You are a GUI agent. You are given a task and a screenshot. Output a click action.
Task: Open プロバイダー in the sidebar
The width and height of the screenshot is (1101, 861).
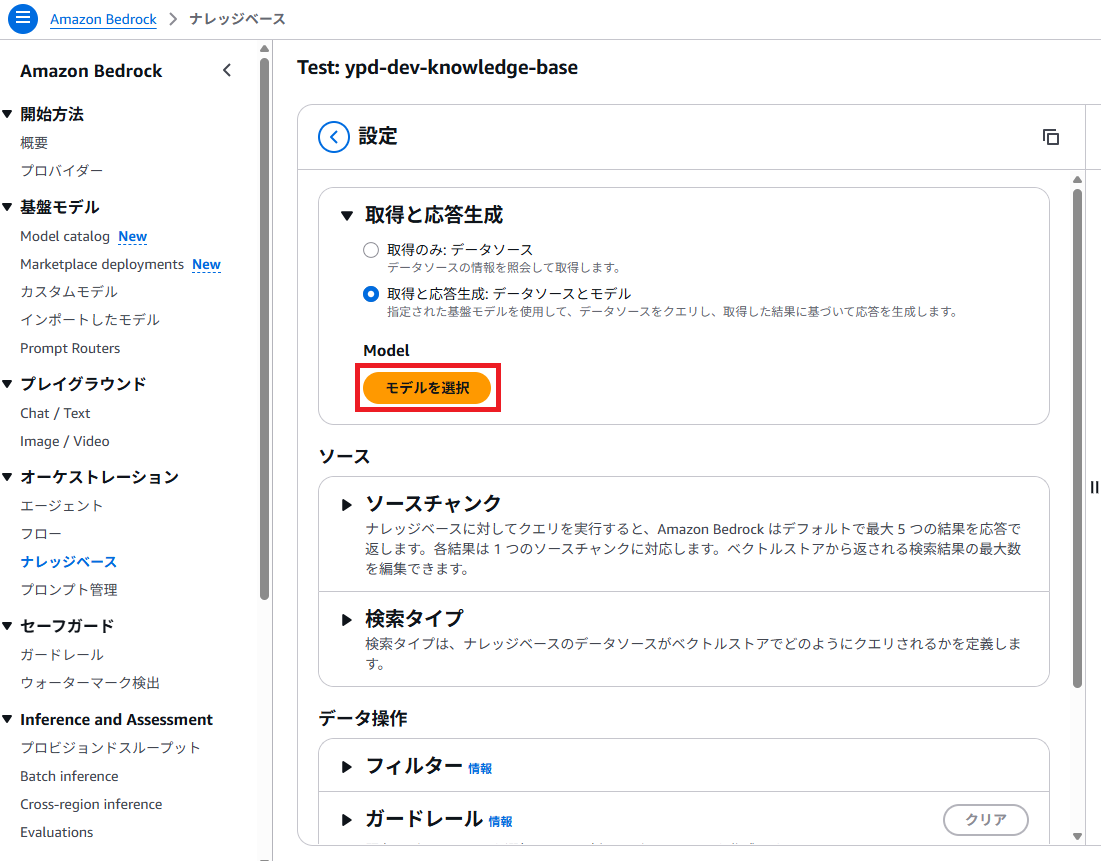[x=62, y=171]
